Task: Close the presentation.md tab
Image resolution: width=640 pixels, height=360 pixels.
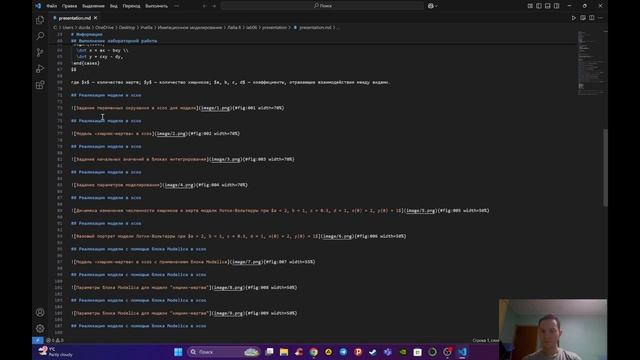Action: (x=95, y=18)
